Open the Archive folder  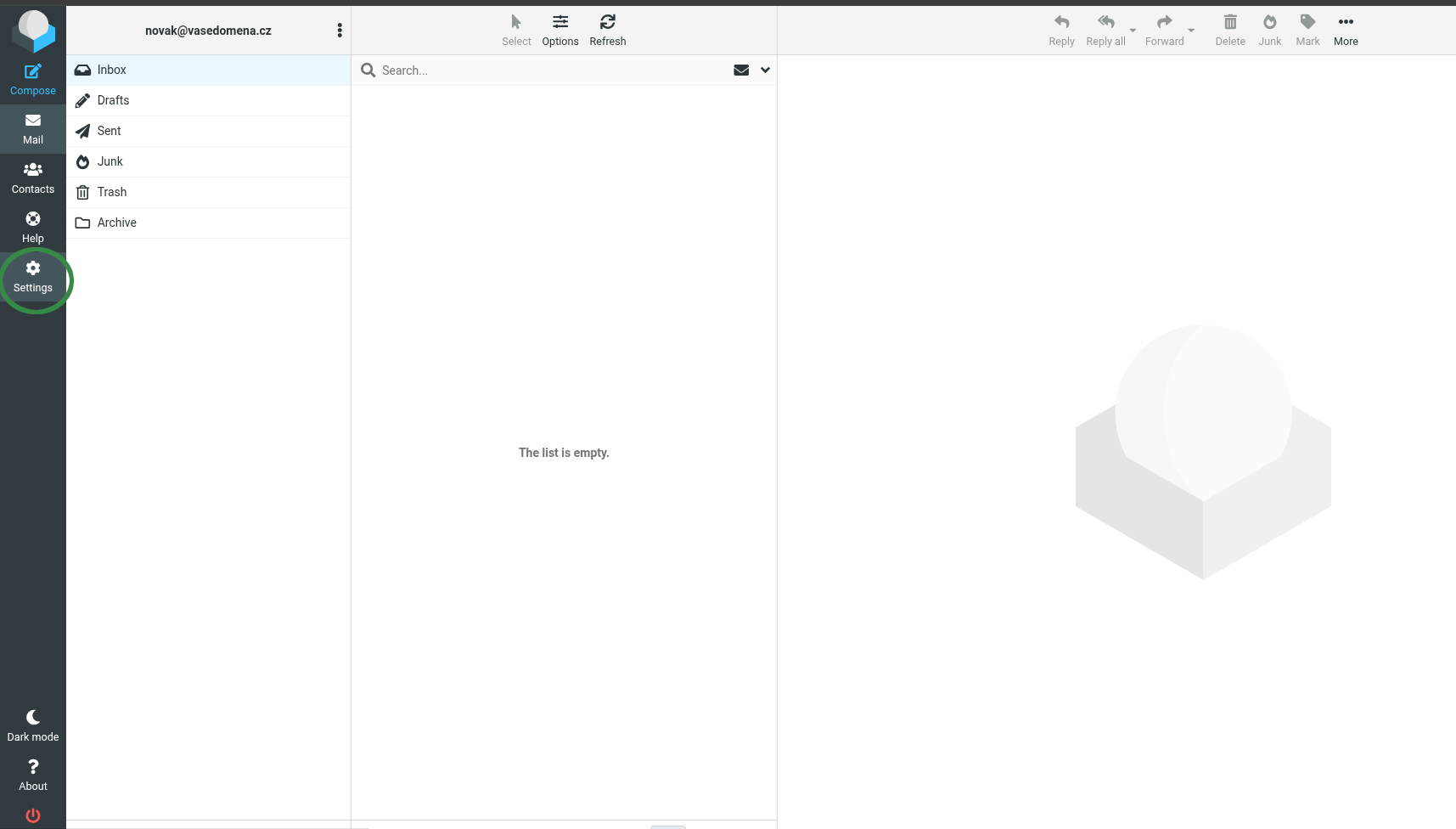click(x=208, y=223)
